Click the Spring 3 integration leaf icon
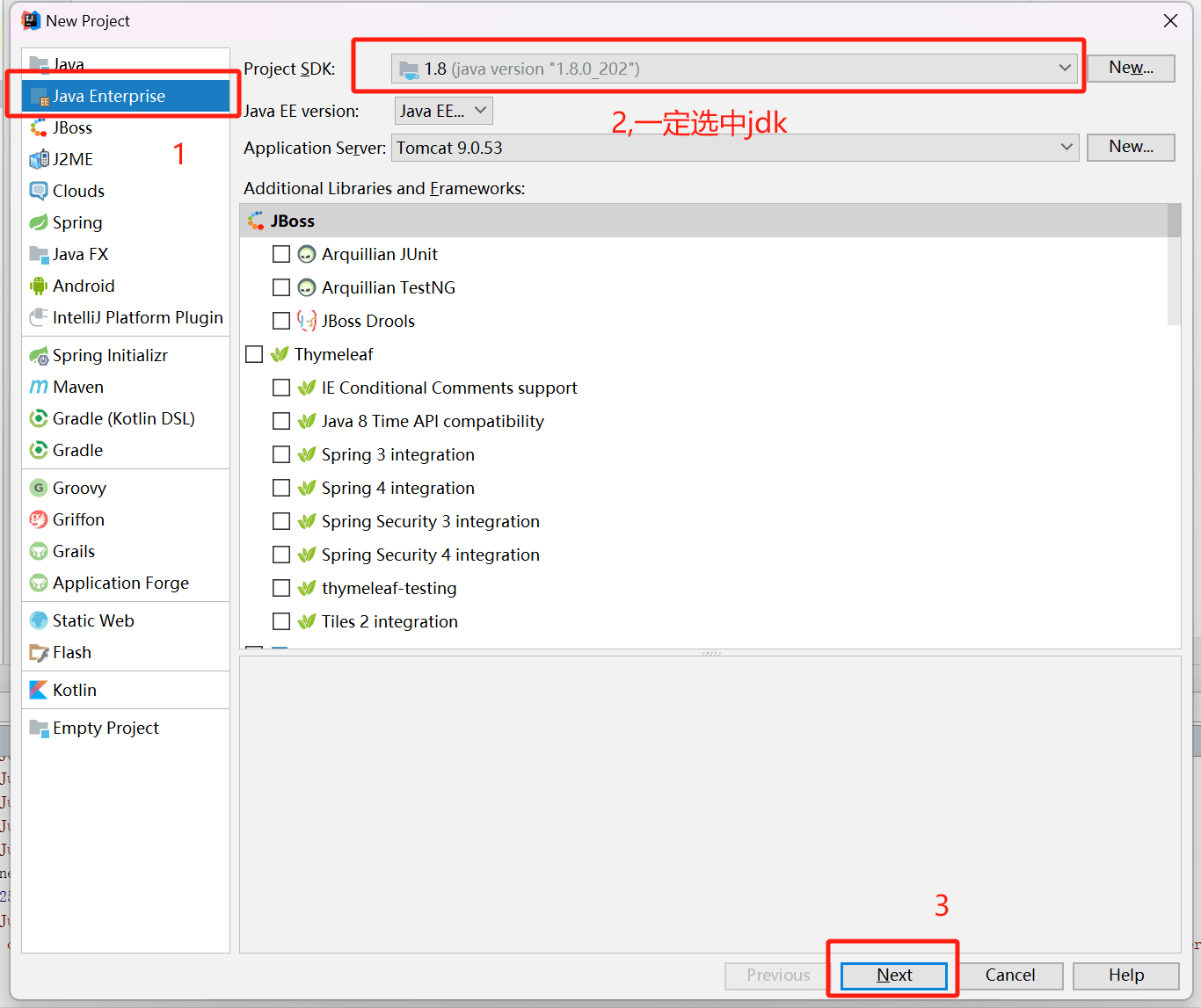 pos(307,455)
